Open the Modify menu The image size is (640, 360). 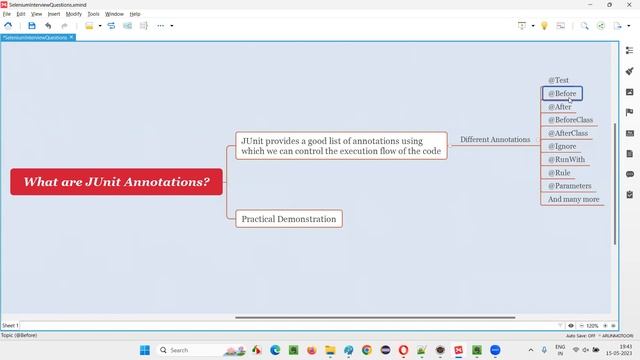pos(73,14)
